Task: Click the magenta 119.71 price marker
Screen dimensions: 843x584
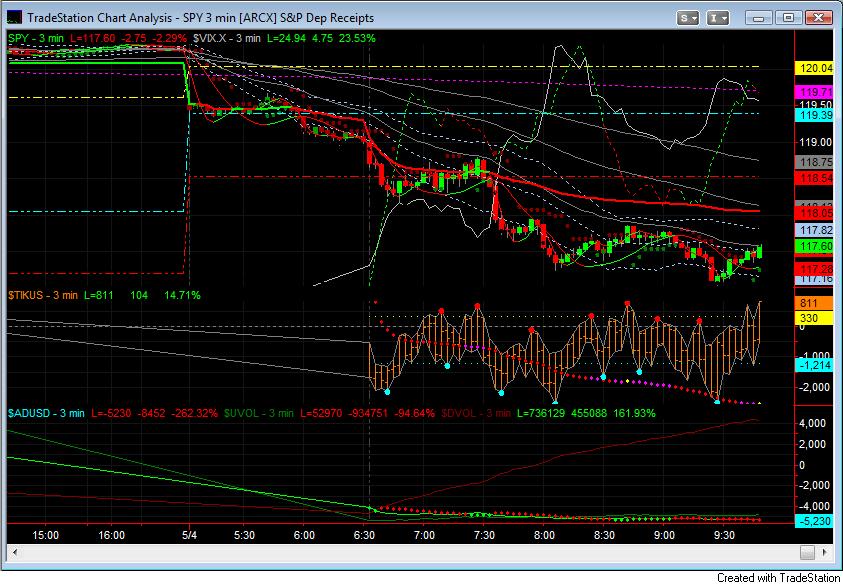Action: point(813,91)
